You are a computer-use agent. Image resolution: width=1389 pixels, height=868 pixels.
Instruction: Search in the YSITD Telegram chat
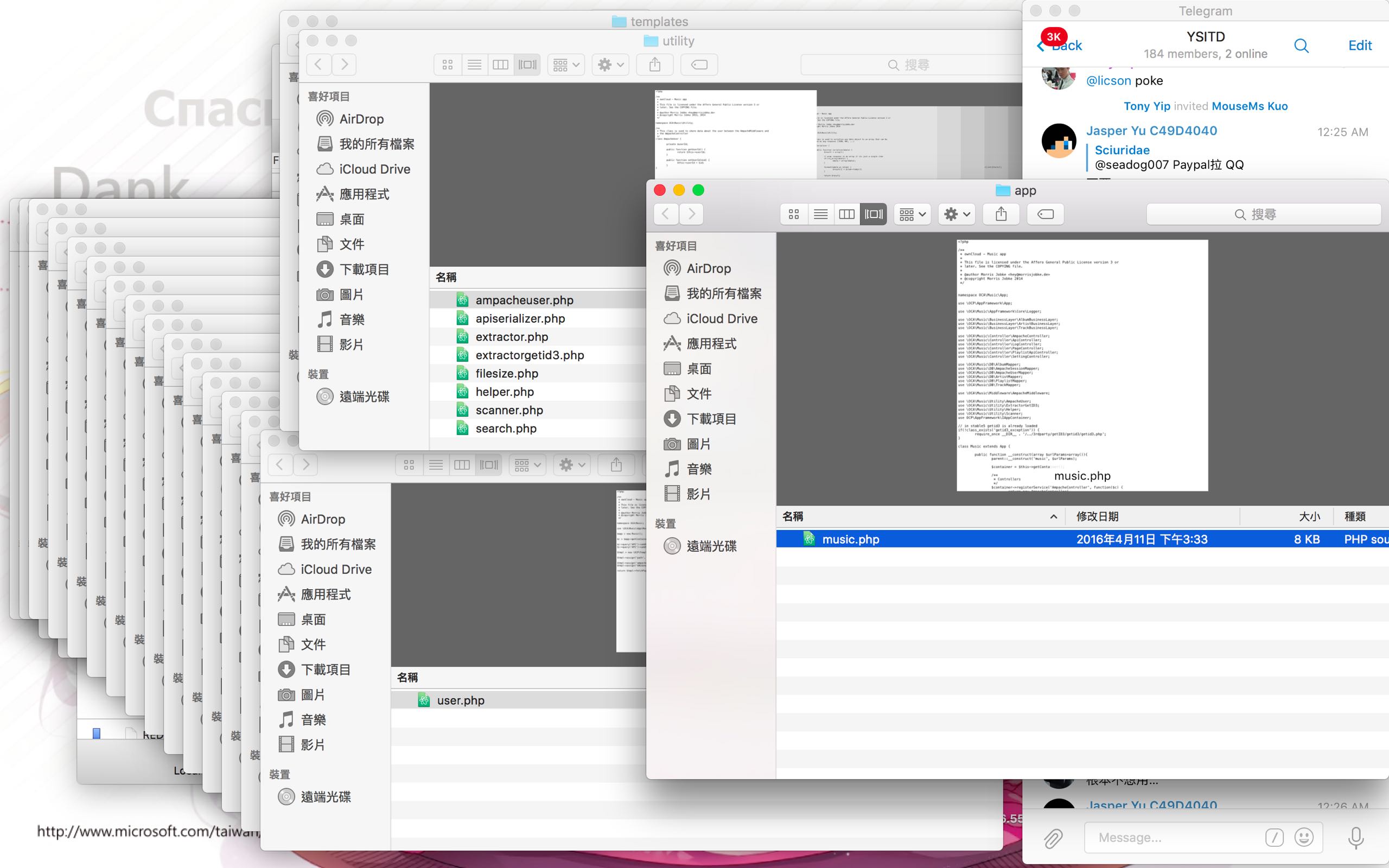coord(1301,46)
